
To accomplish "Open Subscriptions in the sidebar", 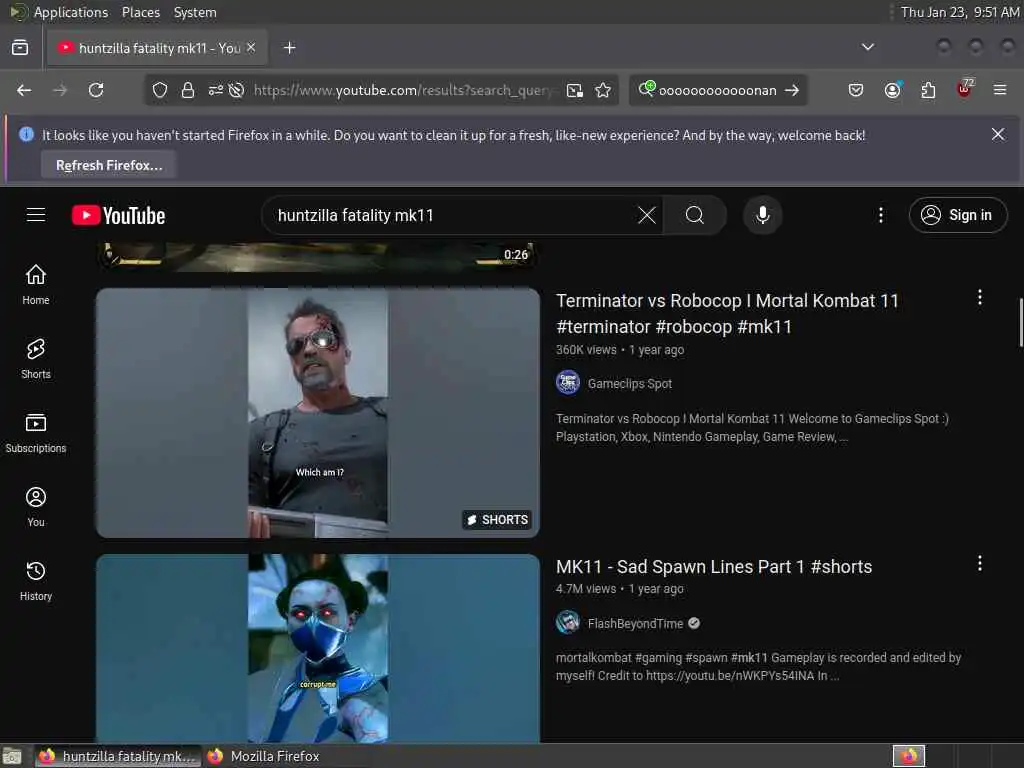I will tap(36, 432).
